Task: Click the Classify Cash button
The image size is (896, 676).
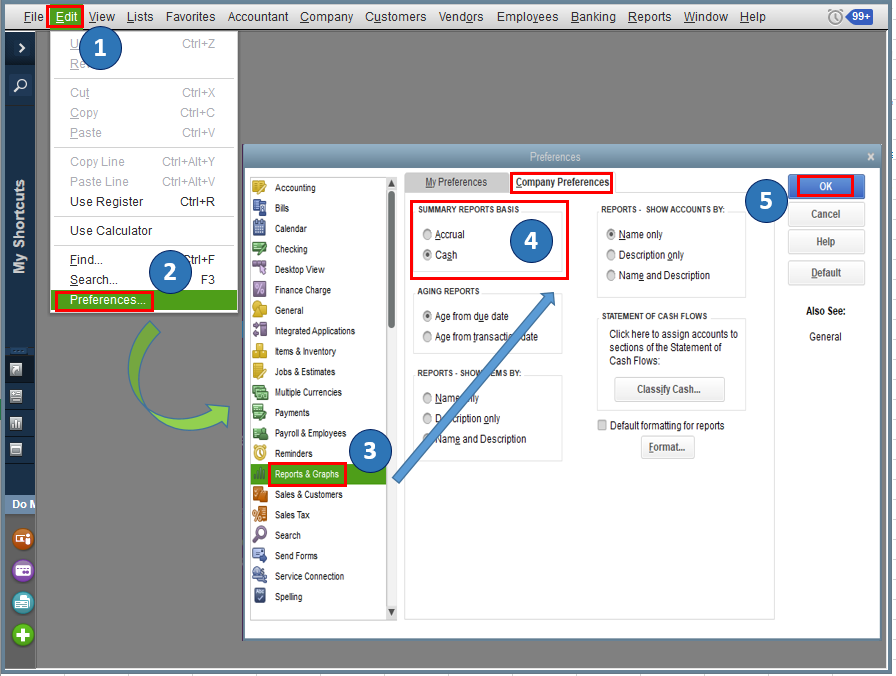Action: 669,389
